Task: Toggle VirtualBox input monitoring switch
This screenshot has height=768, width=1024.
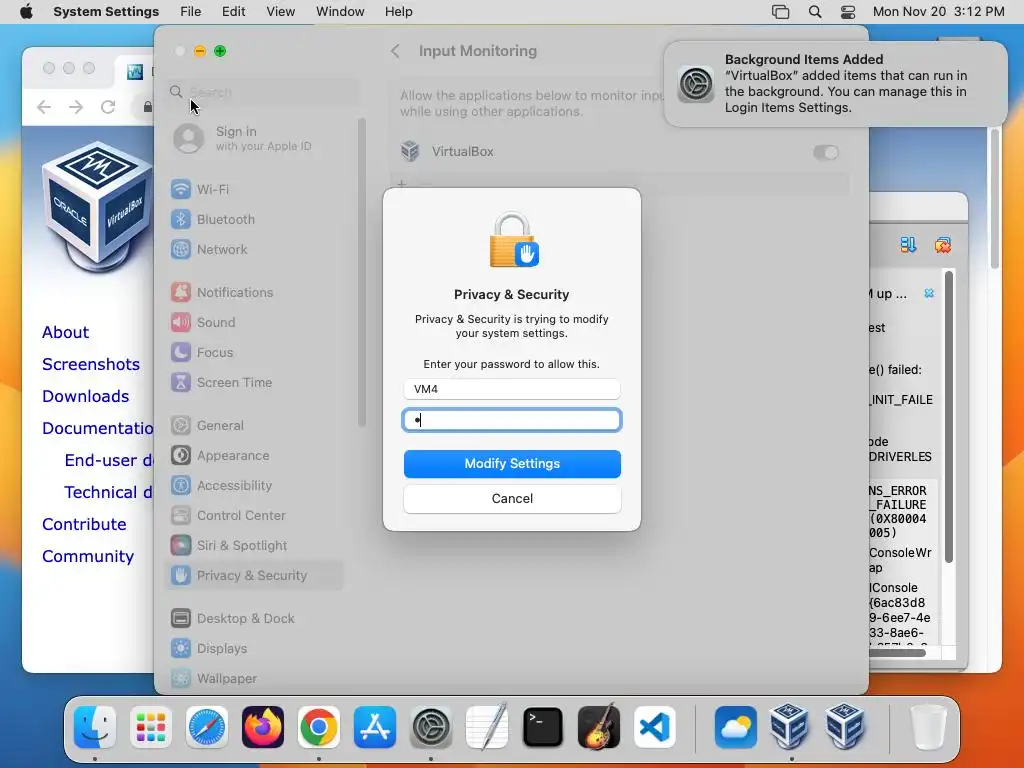Action: point(825,152)
